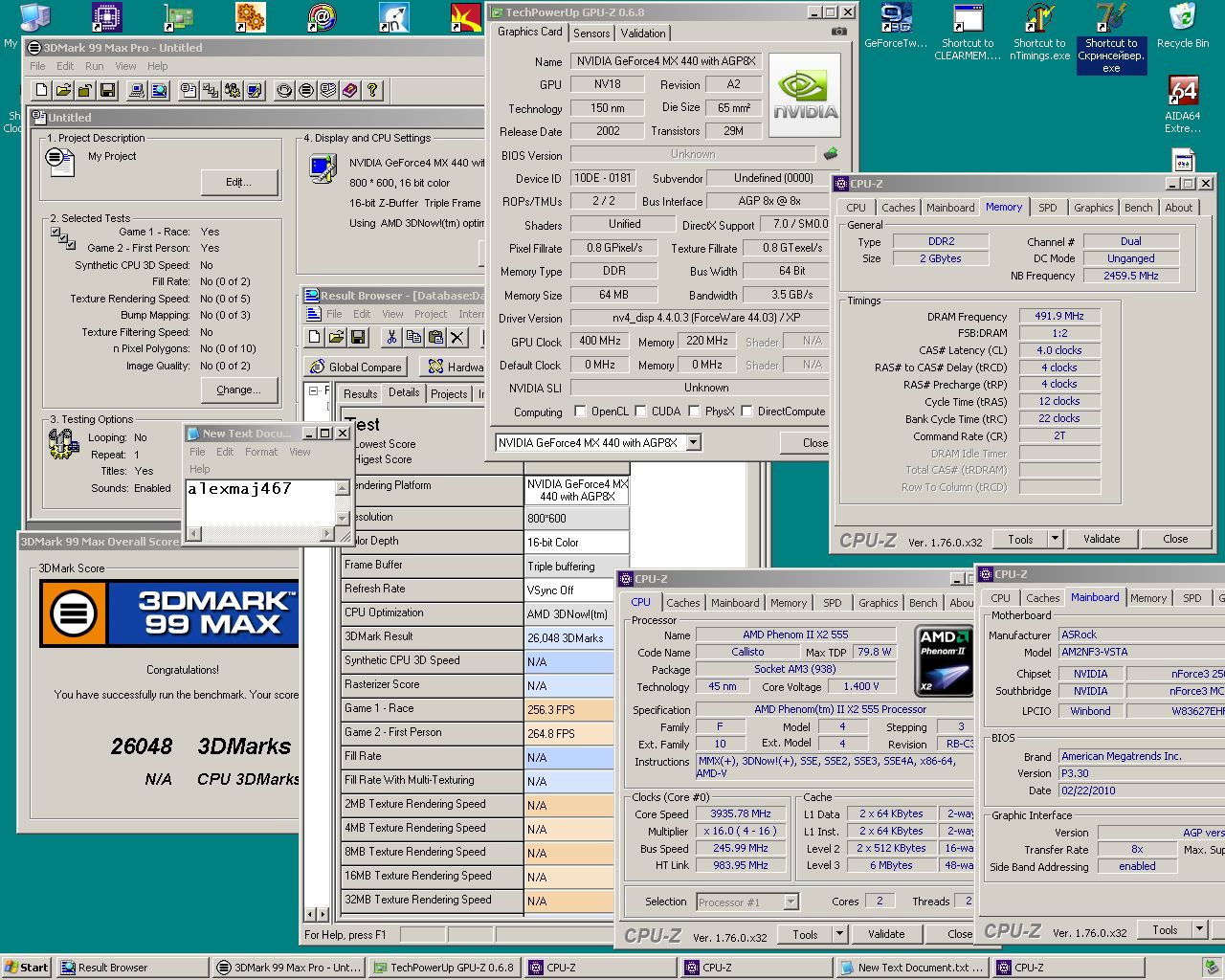Click the Start button on the taskbar
1225x980 pixels.
27,968
